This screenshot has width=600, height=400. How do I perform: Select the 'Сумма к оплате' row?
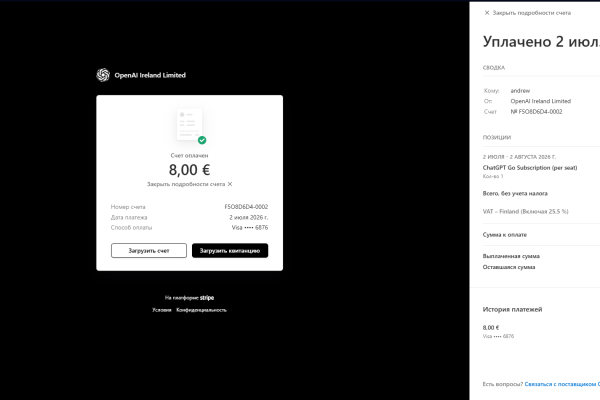click(x=505, y=235)
